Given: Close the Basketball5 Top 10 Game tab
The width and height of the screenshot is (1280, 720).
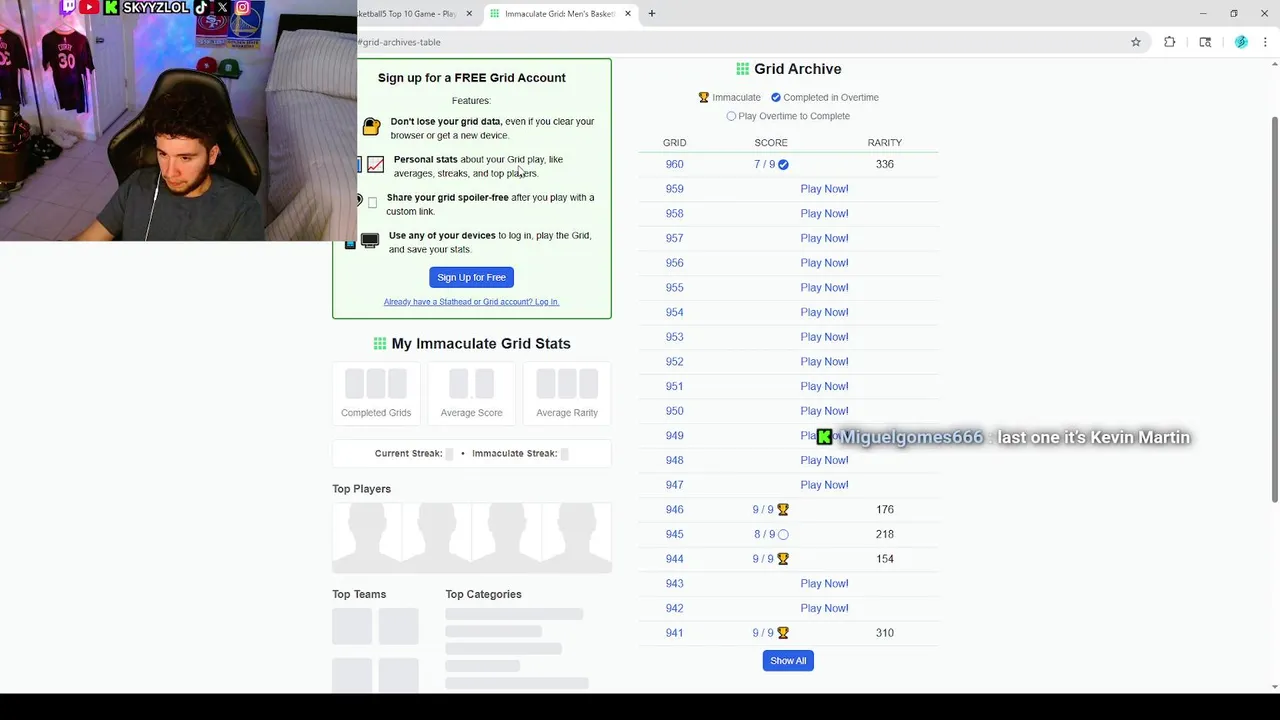Looking at the screenshot, I should pyautogui.click(x=470, y=14).
